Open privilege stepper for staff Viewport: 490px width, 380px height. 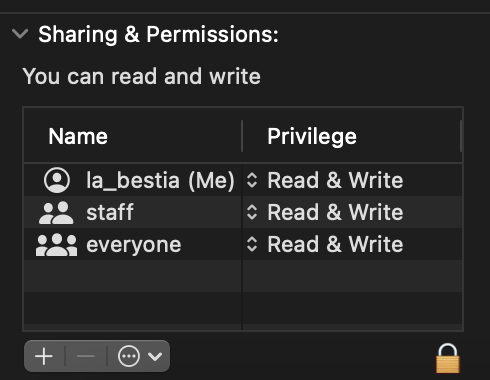tap(252, 212)
